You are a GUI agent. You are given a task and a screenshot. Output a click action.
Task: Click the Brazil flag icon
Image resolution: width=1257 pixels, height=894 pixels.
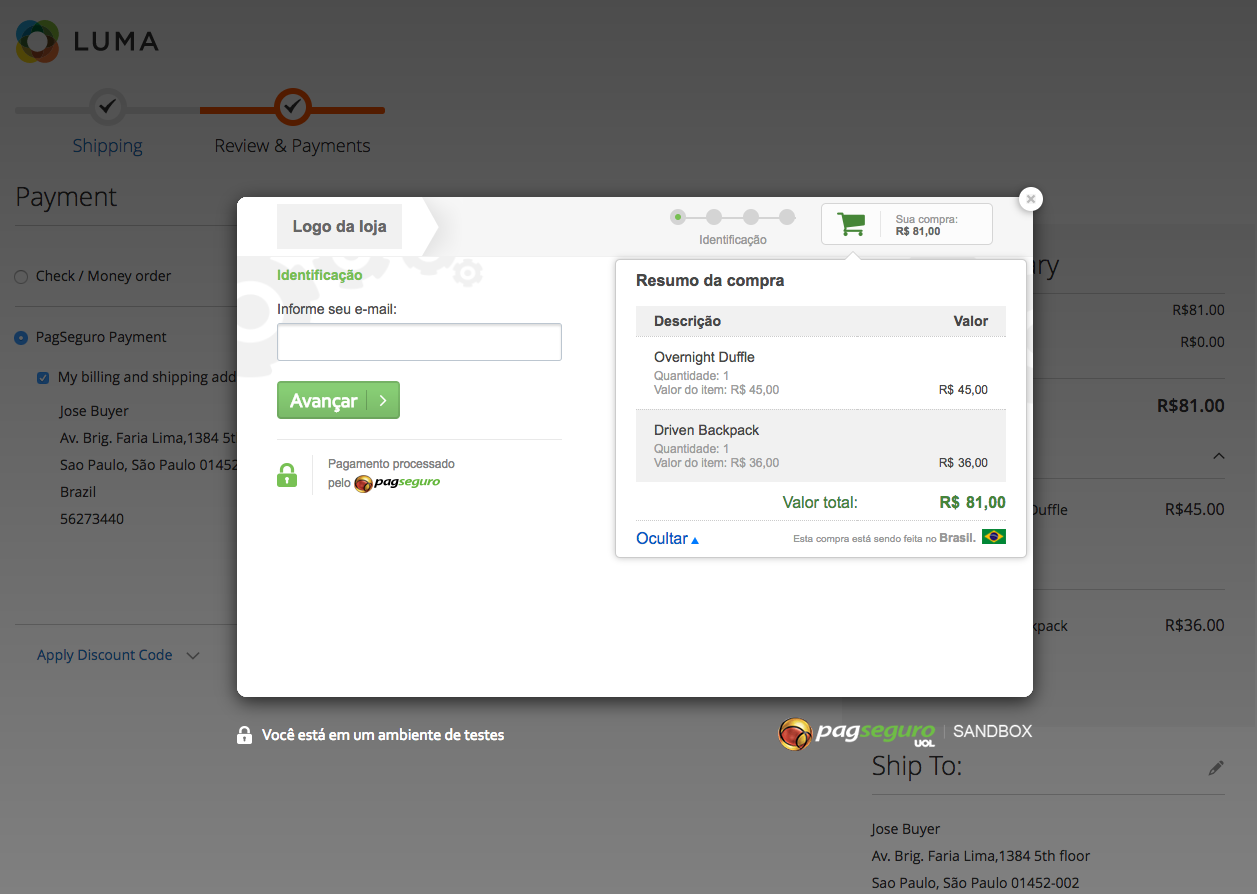993,537
